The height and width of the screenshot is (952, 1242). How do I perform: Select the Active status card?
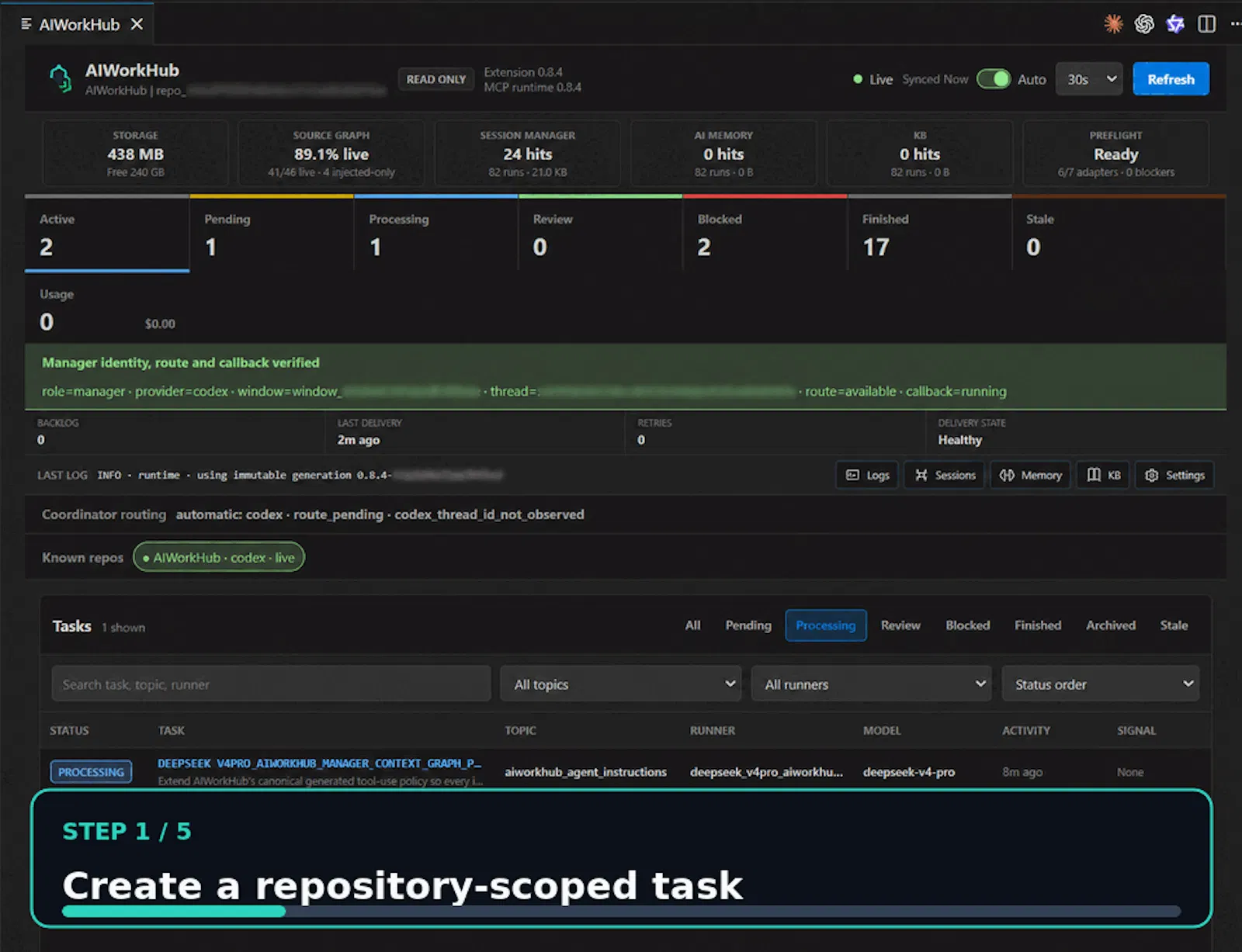pyautogui.click(x=107, y=234)
